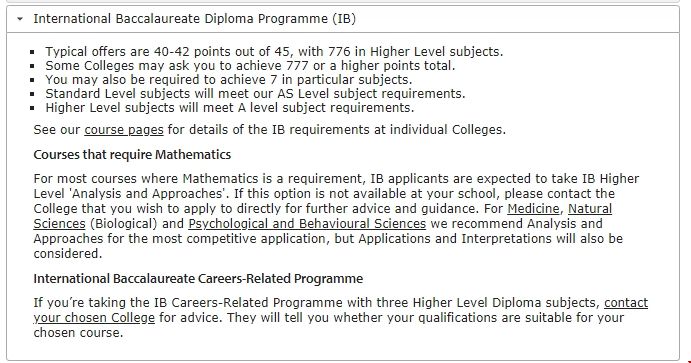Click the Careers-Related Programme advice paragraph
This screenshot has height=363, width=691.
[x=341, y=318]
